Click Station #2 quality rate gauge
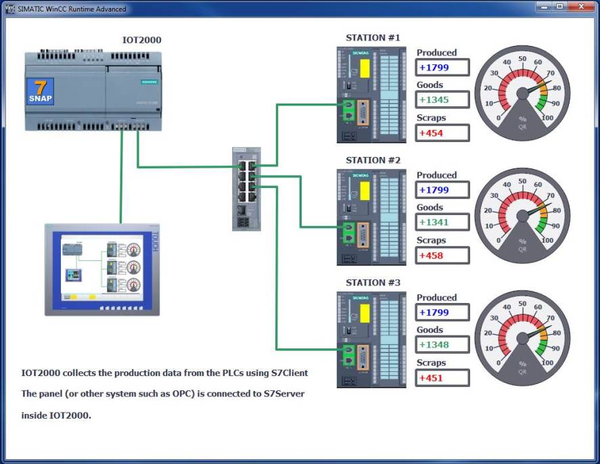Screen dimensions: 600x464 point(522,215)
